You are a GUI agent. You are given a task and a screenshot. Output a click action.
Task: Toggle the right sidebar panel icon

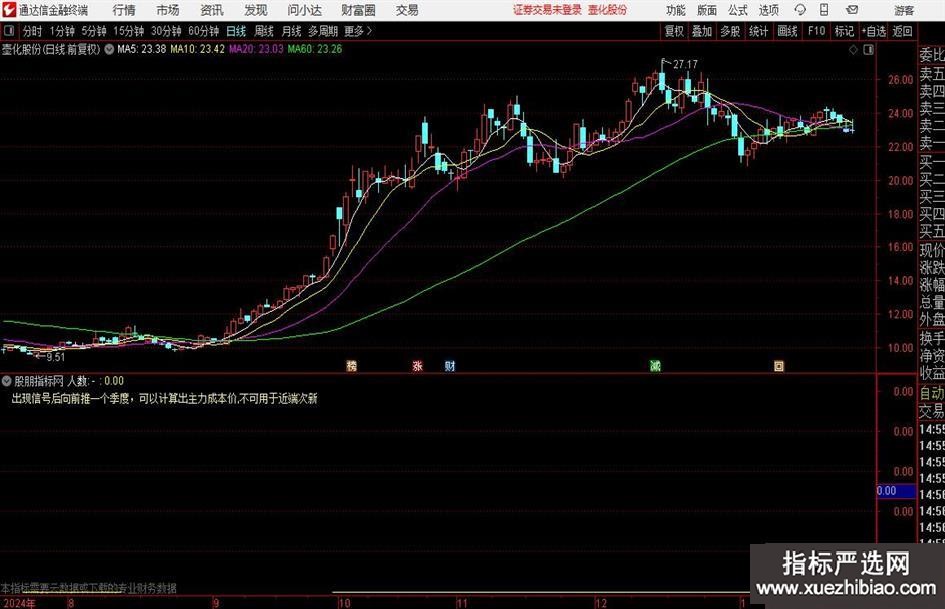click(x=868, y=50)
